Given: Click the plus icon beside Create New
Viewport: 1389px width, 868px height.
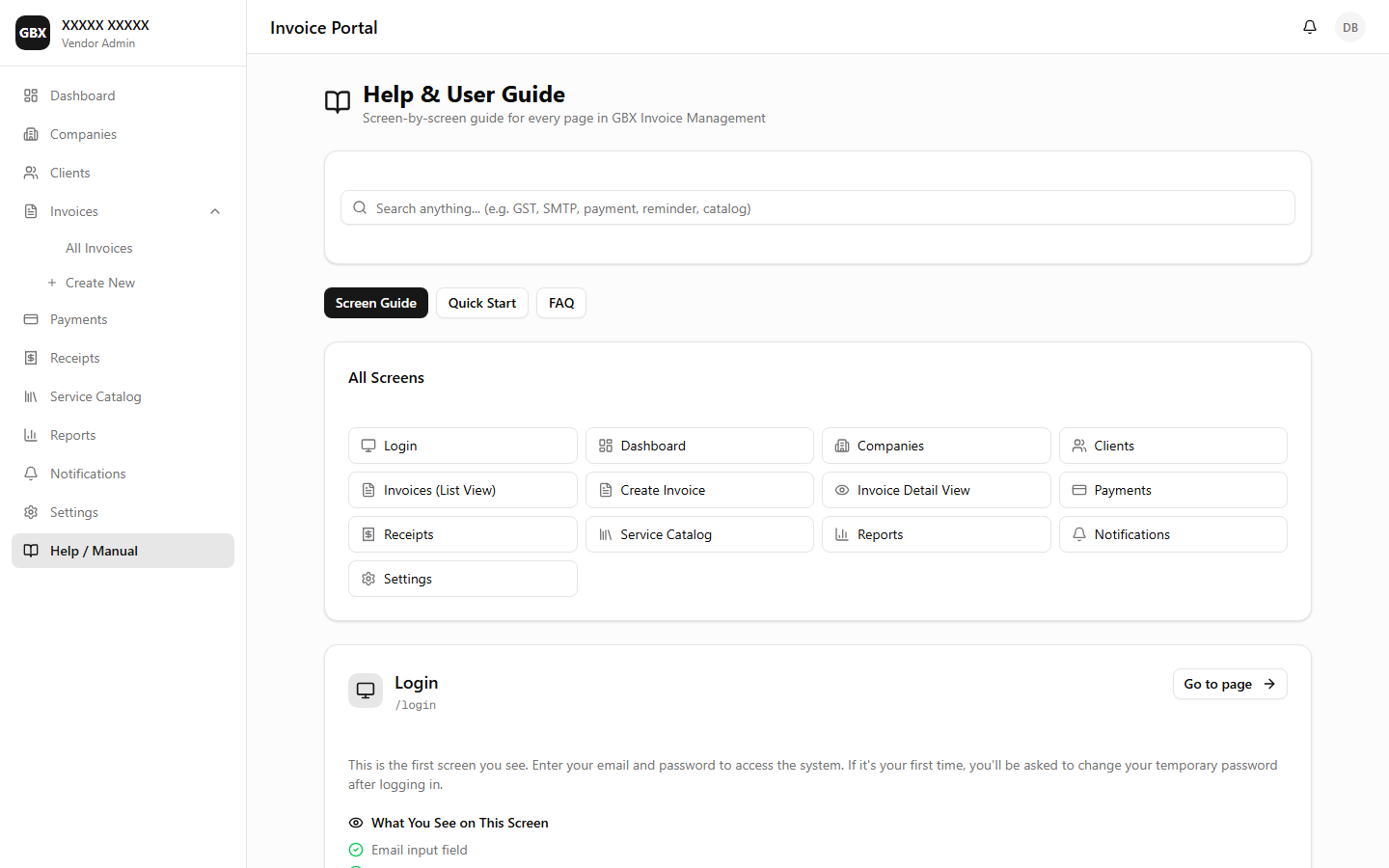Looking at the screenshot, I should (52, 283).
